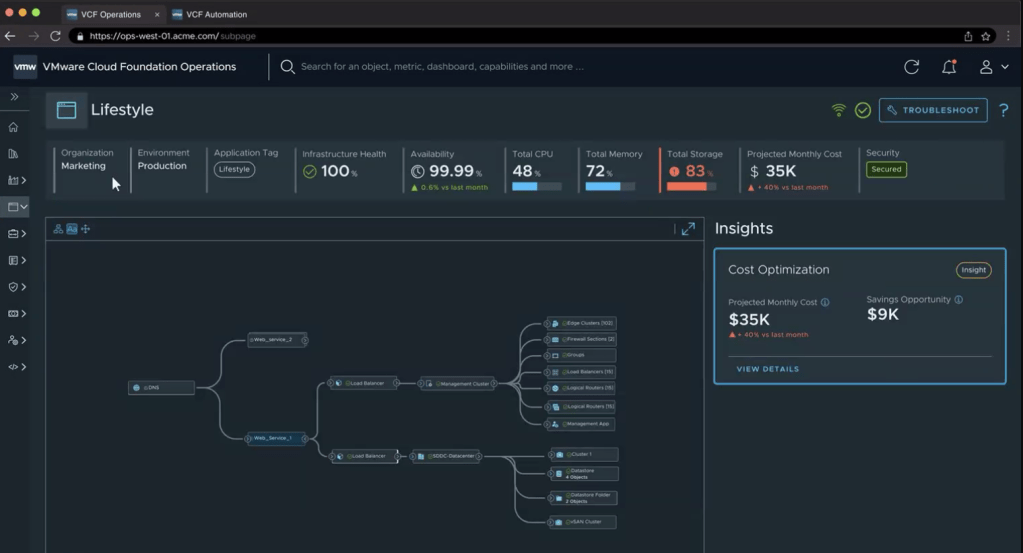Switch to the VCF Automation browser tab
Image resolution: width=1023 pixels, height=553 pixels.
pyautogui.click(x=216, y=14)
